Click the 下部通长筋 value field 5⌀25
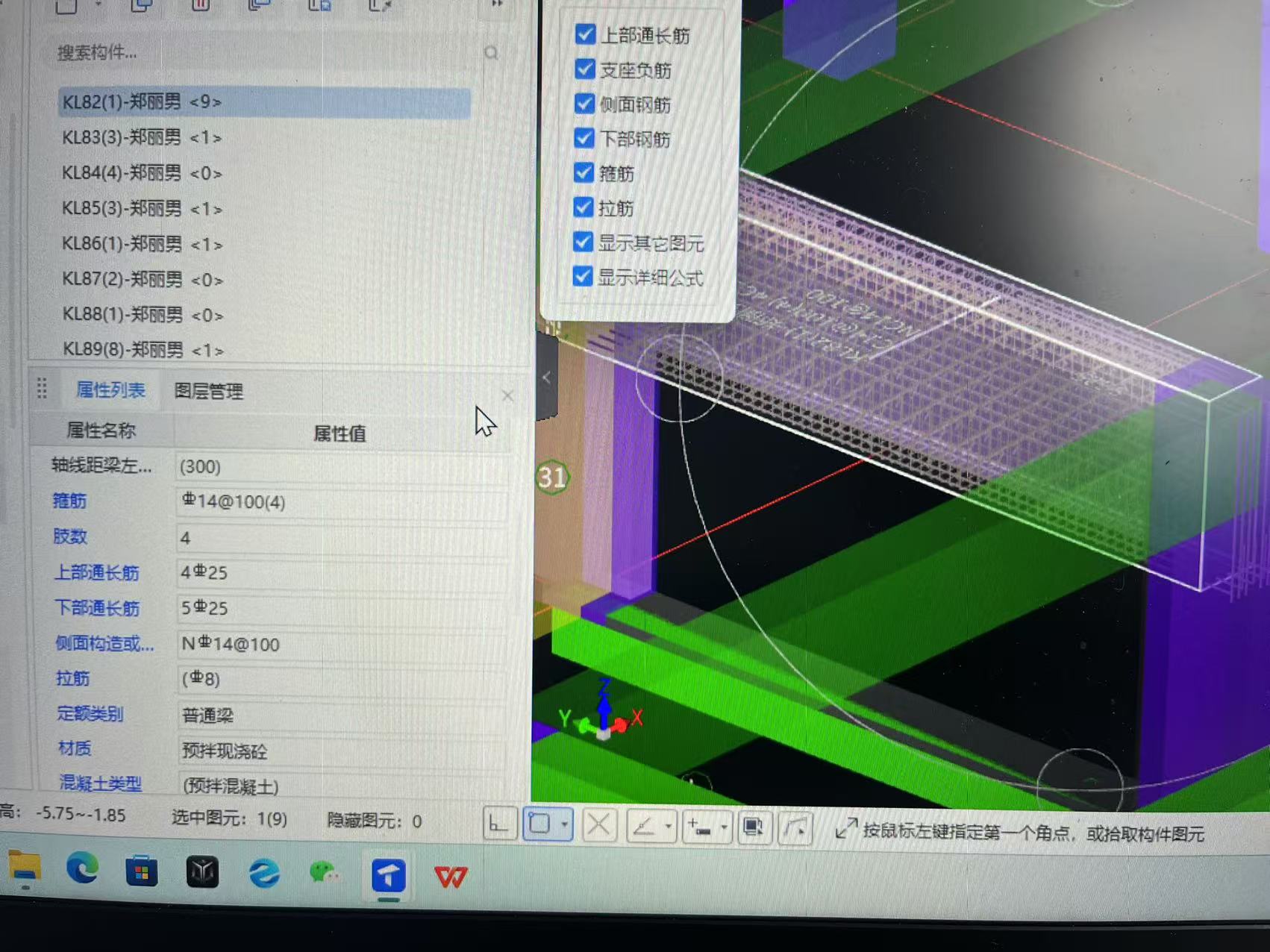The image size is (1270, 952). point(342,608)
